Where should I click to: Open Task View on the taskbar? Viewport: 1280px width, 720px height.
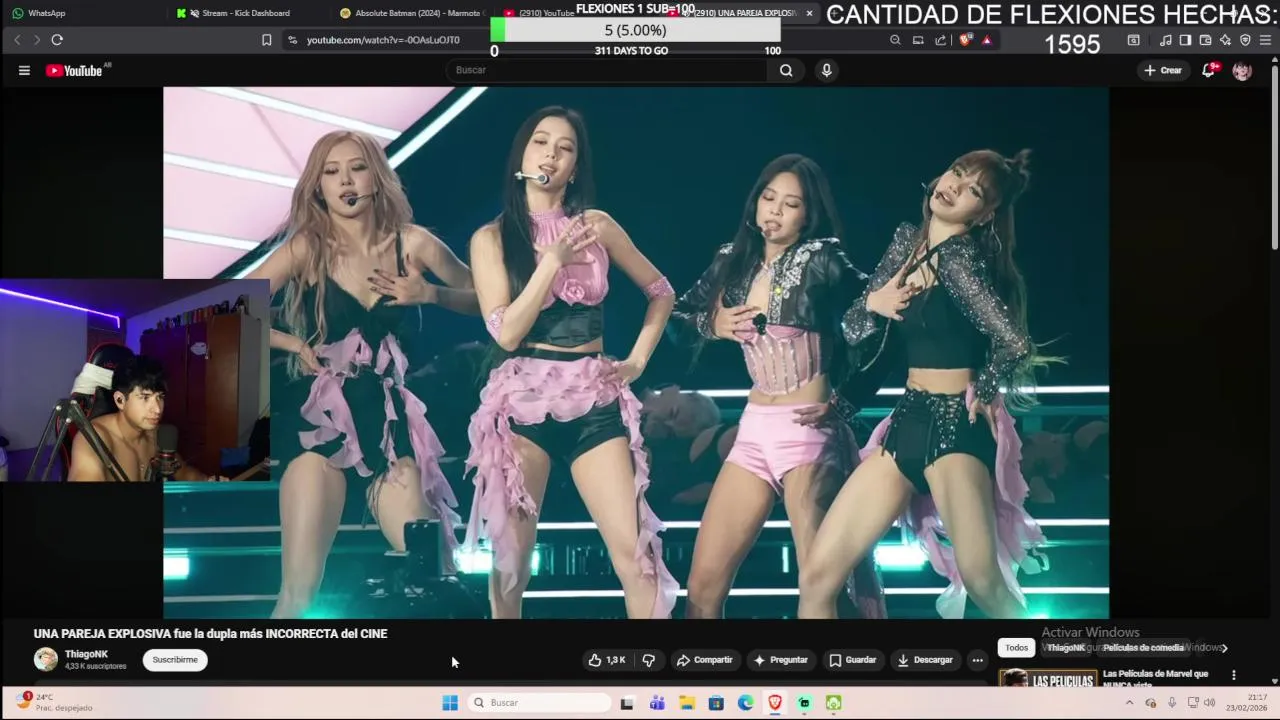click(x=627, y=703)
